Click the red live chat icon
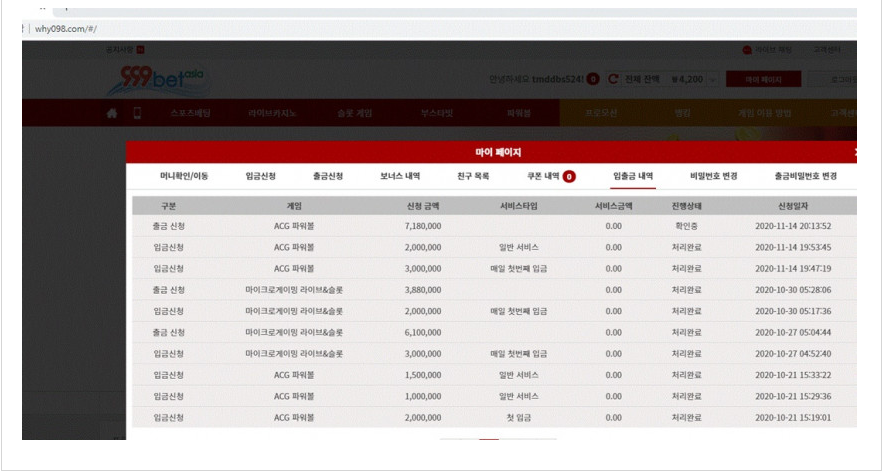883x472 pixels. click(x=747, y=49)
